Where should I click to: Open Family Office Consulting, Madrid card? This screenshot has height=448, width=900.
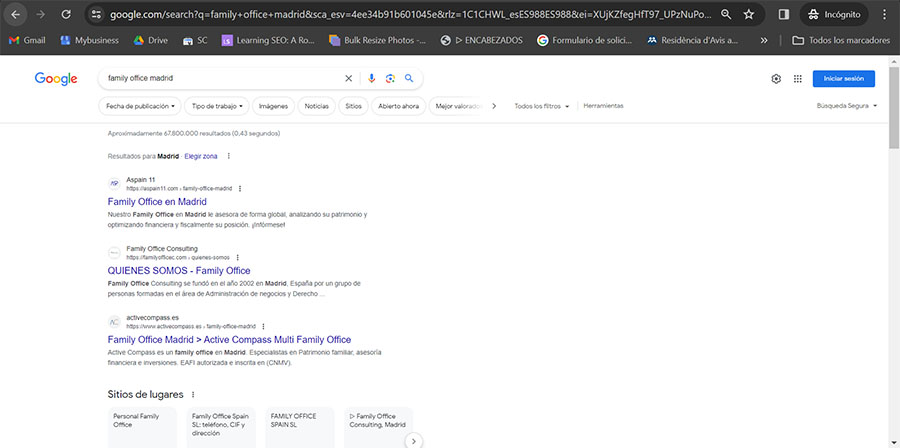(x=379, y=427)
